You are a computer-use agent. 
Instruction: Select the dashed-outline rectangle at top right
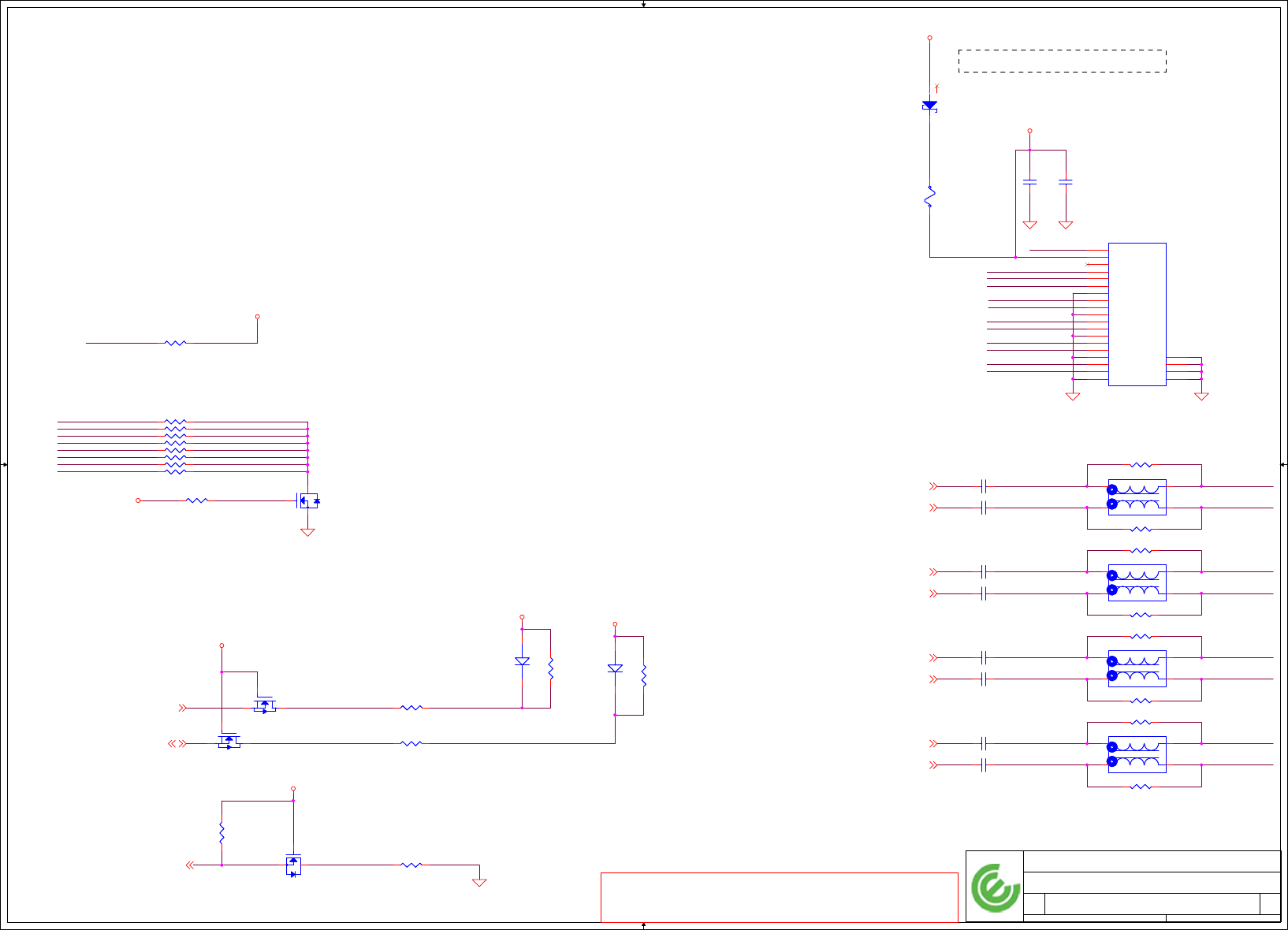[x=1062, y=61]
